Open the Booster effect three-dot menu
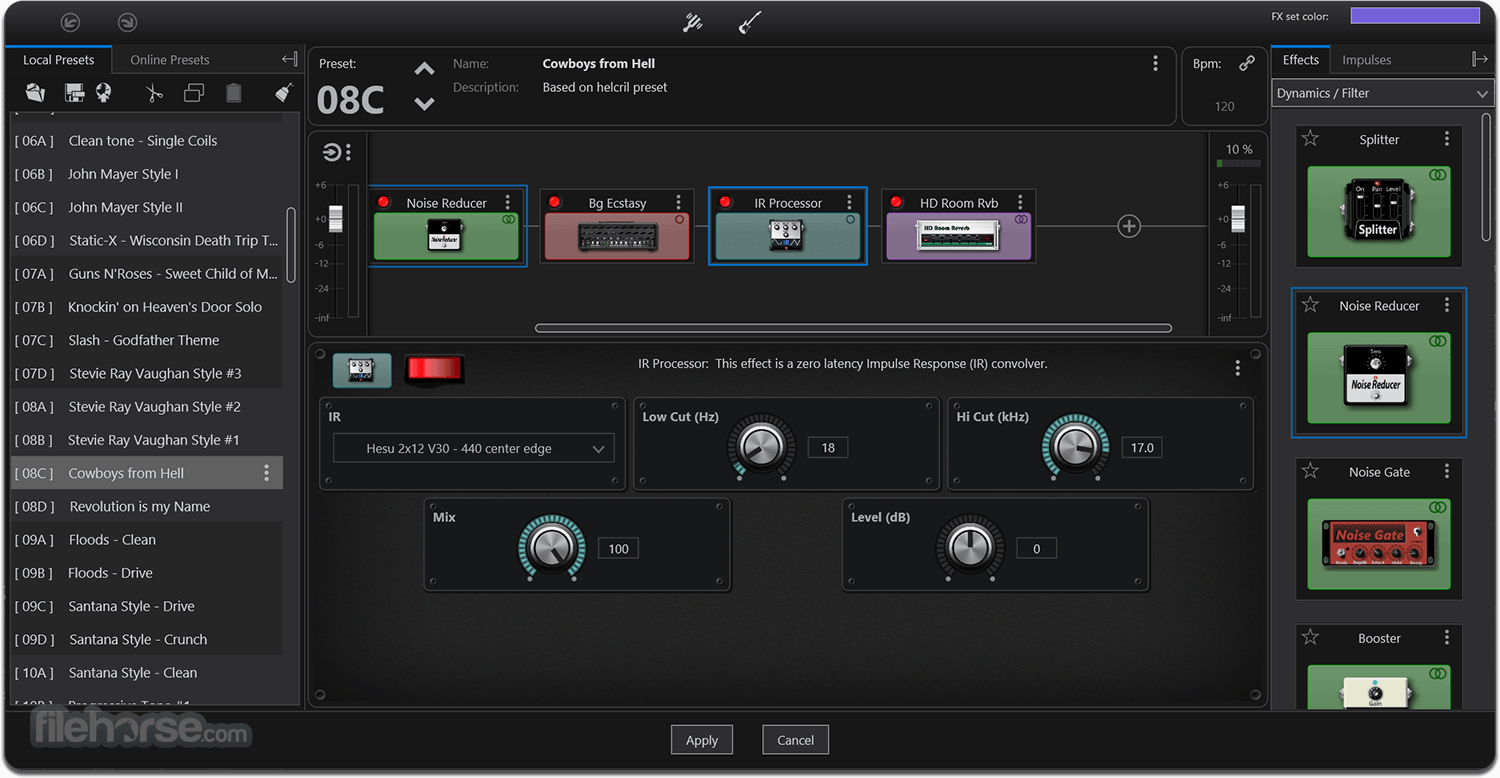Image resolution: width=1500 pixels, height=778 pixels. tap(1447, 637)
